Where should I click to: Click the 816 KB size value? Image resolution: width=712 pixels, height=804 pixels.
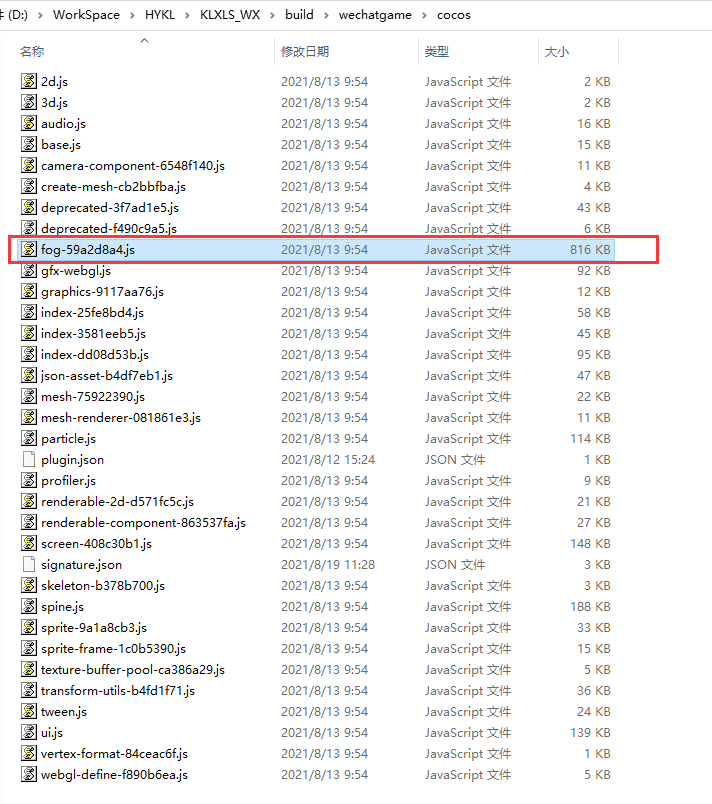coord(590,249)
